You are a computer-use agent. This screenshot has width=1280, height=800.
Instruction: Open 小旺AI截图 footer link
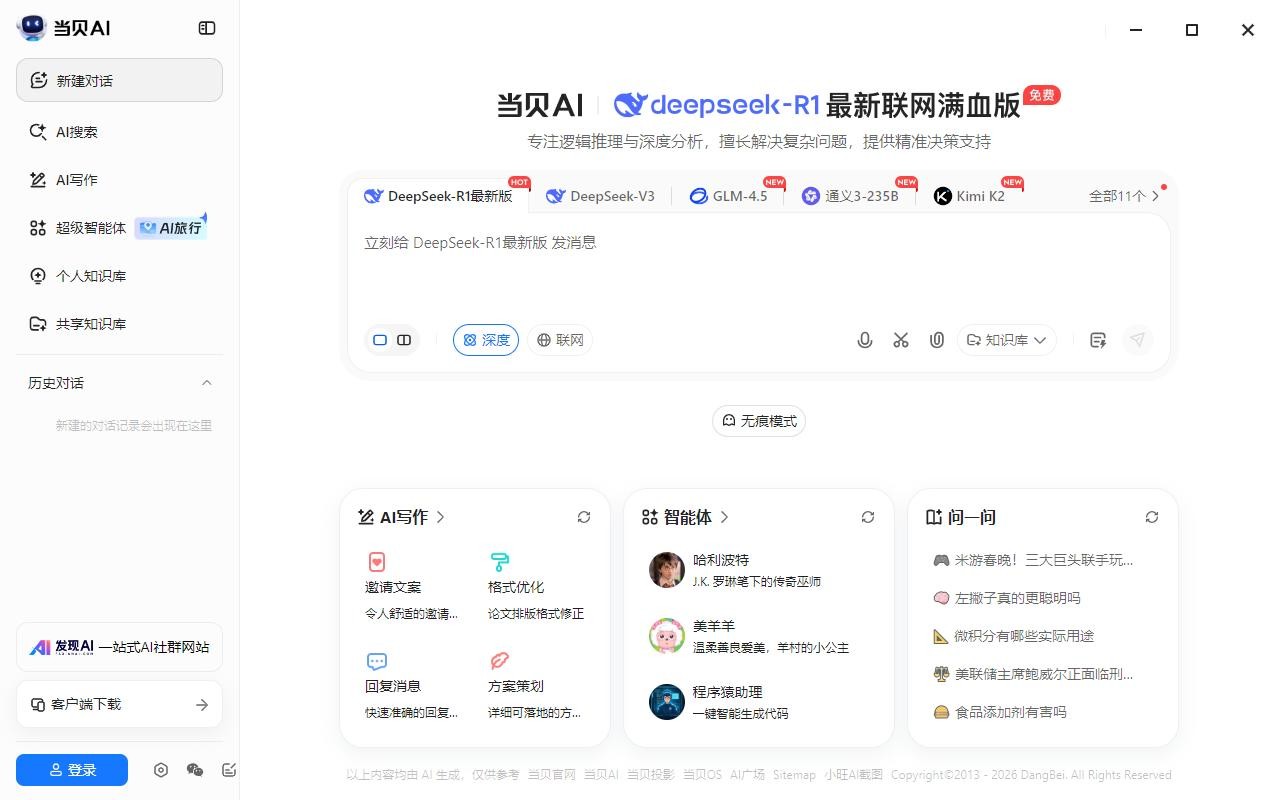click(x=854, y=775)
